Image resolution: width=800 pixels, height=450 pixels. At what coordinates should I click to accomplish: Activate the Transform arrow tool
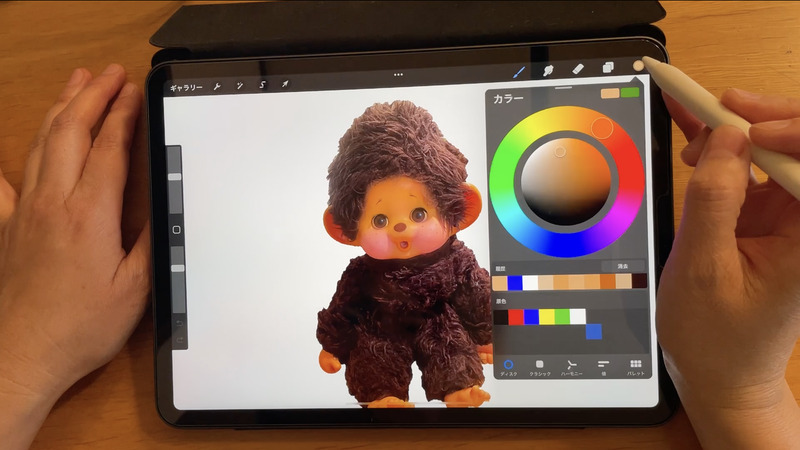pos(285,83)
